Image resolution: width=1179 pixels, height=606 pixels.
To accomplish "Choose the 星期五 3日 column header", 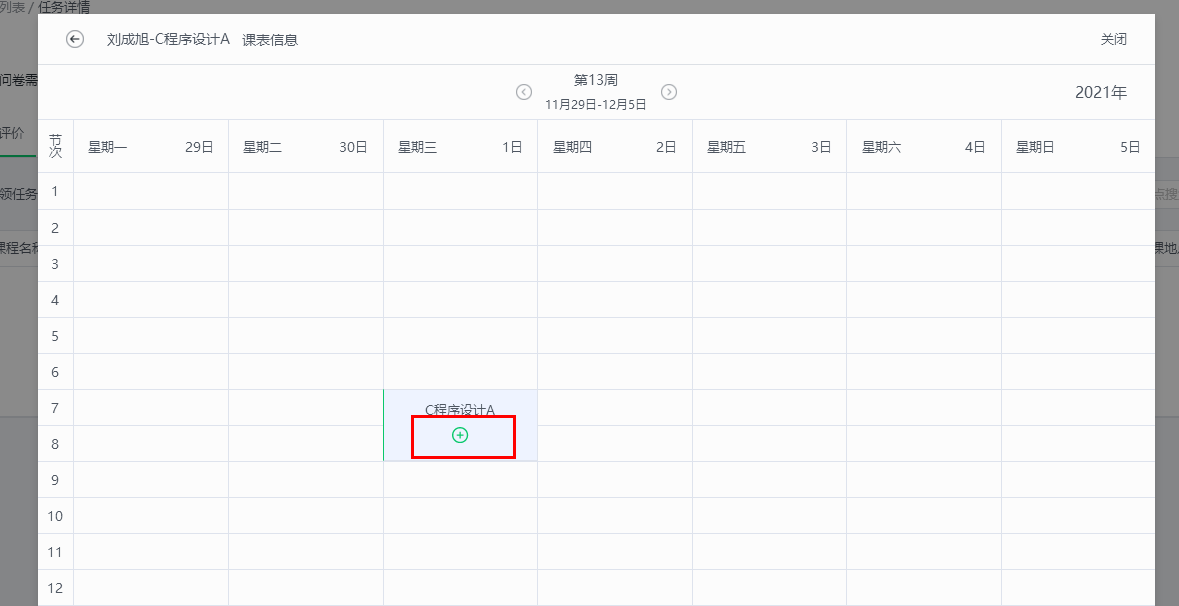I will tap(769, 147).
